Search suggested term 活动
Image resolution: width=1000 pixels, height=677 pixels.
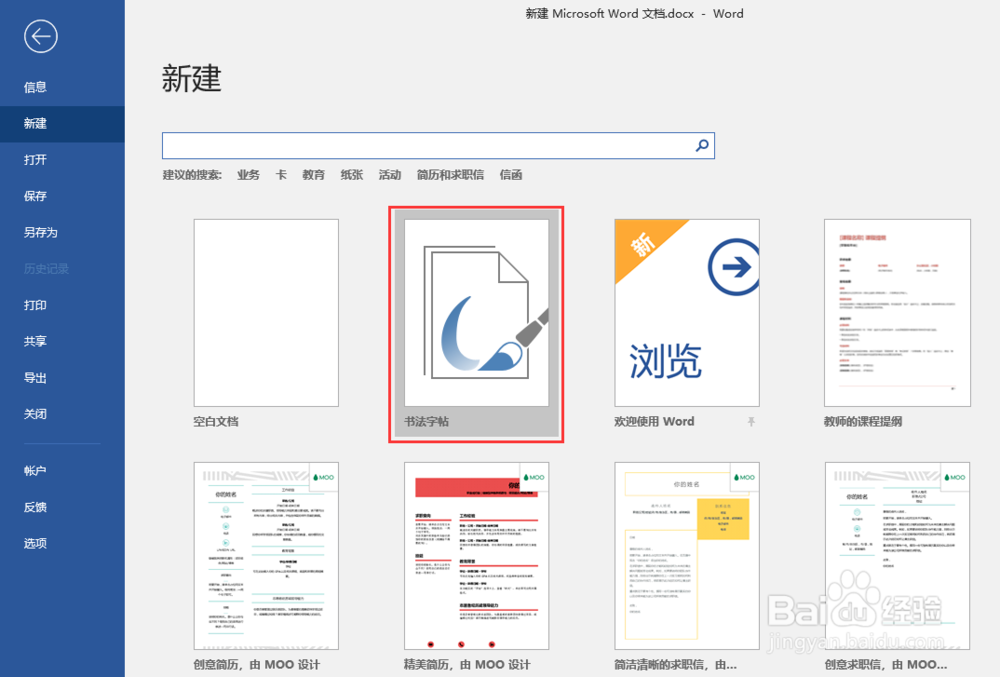click(x=390, y=175)
